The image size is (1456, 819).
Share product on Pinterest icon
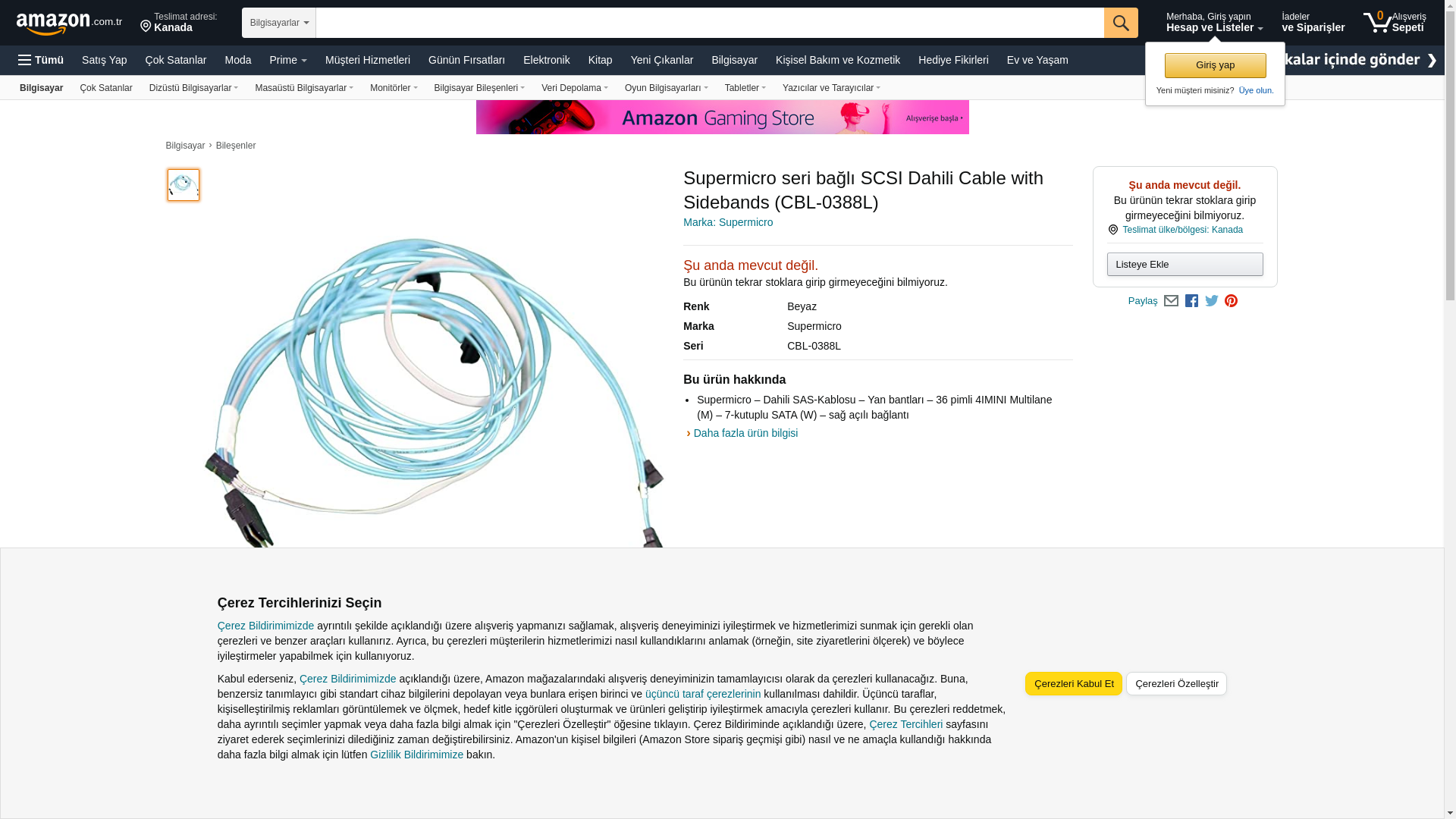(x=1232, y=301)
